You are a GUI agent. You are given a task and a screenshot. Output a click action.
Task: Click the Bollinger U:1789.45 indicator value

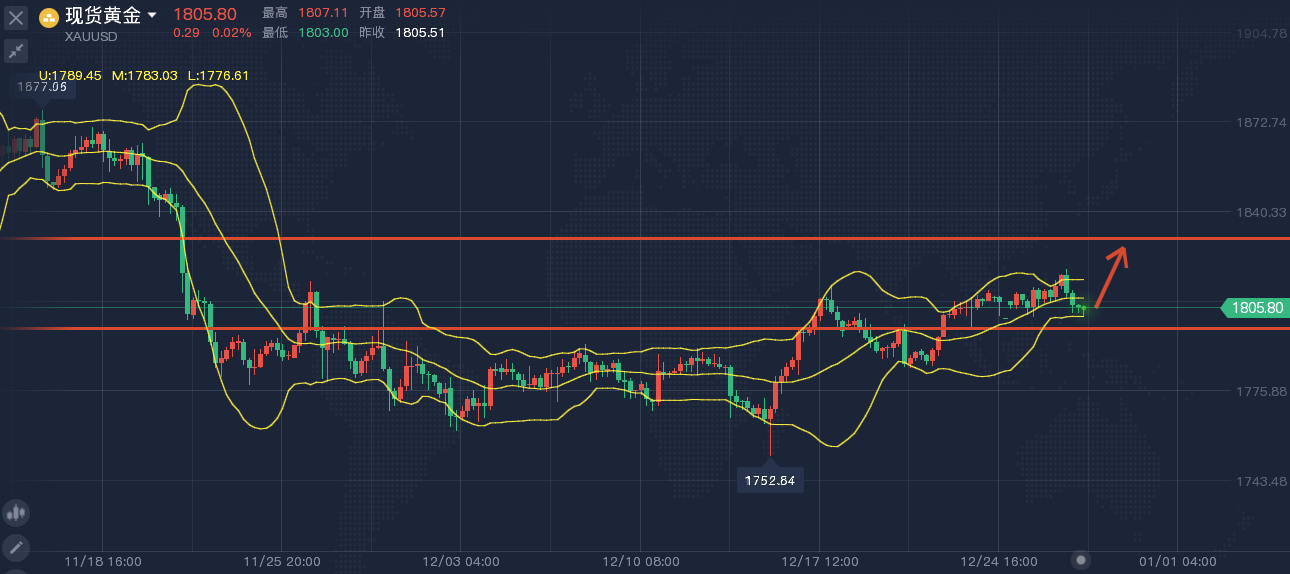[70, 75]
